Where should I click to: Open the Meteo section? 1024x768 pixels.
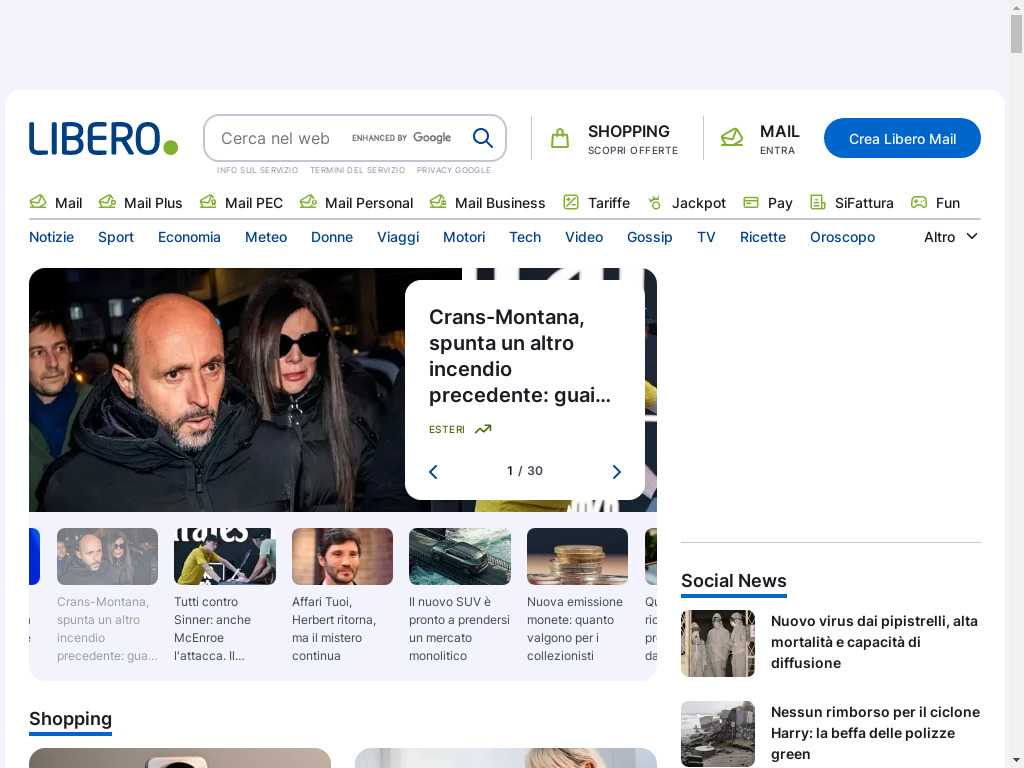click(266, 237)
